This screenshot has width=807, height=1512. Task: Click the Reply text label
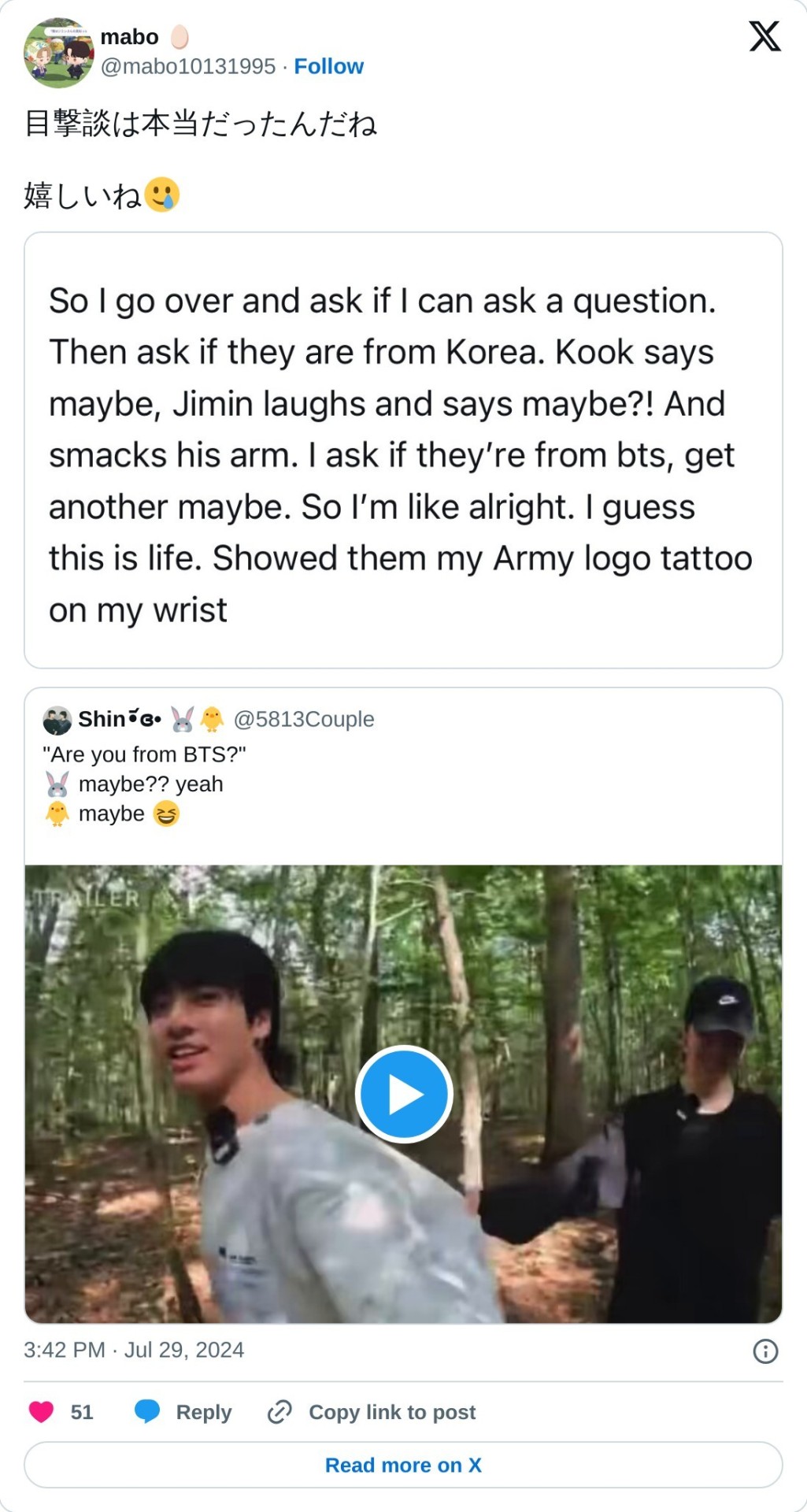click(204, 1412)
